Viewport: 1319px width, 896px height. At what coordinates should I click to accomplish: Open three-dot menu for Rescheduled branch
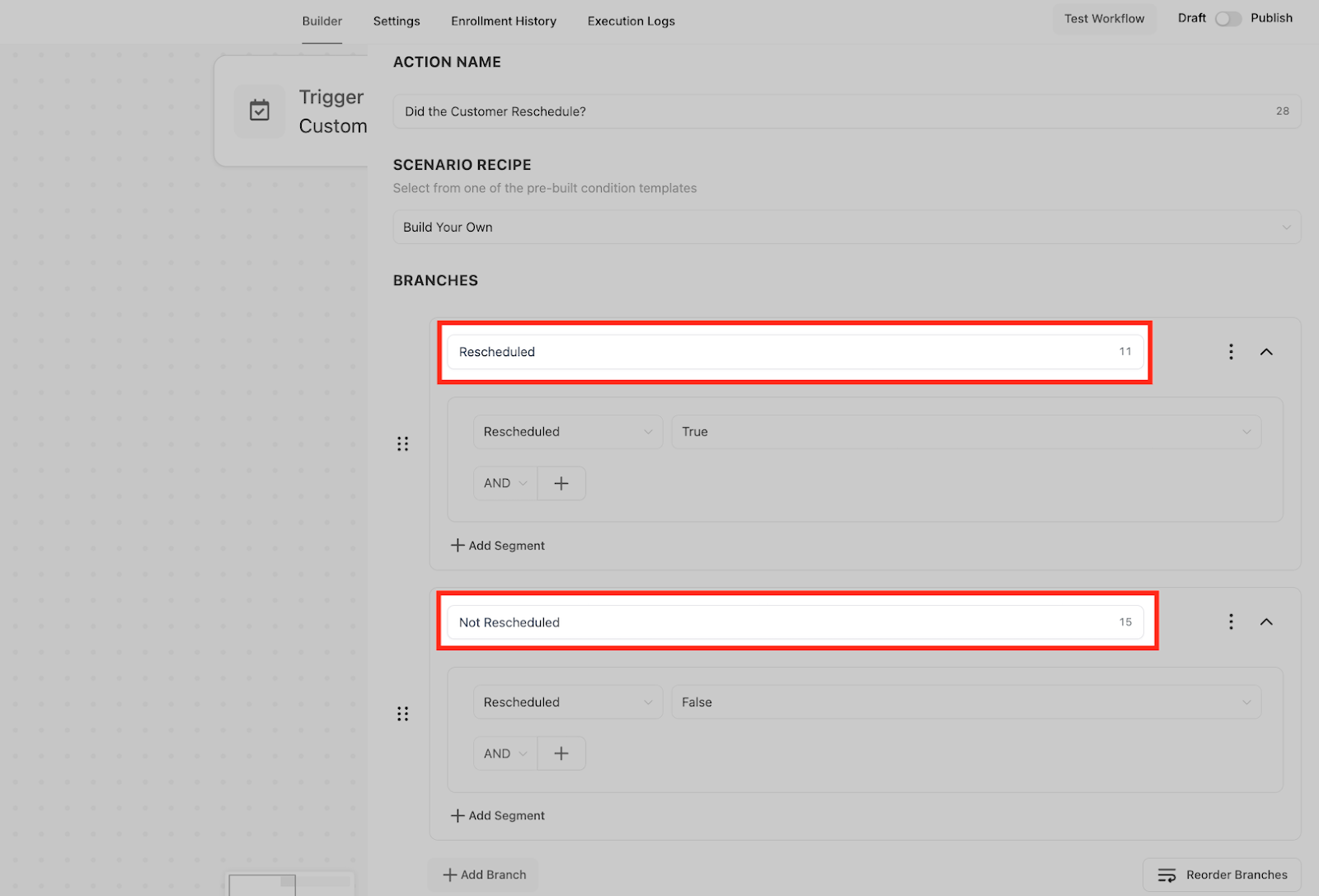click(x=1231, y=352)
